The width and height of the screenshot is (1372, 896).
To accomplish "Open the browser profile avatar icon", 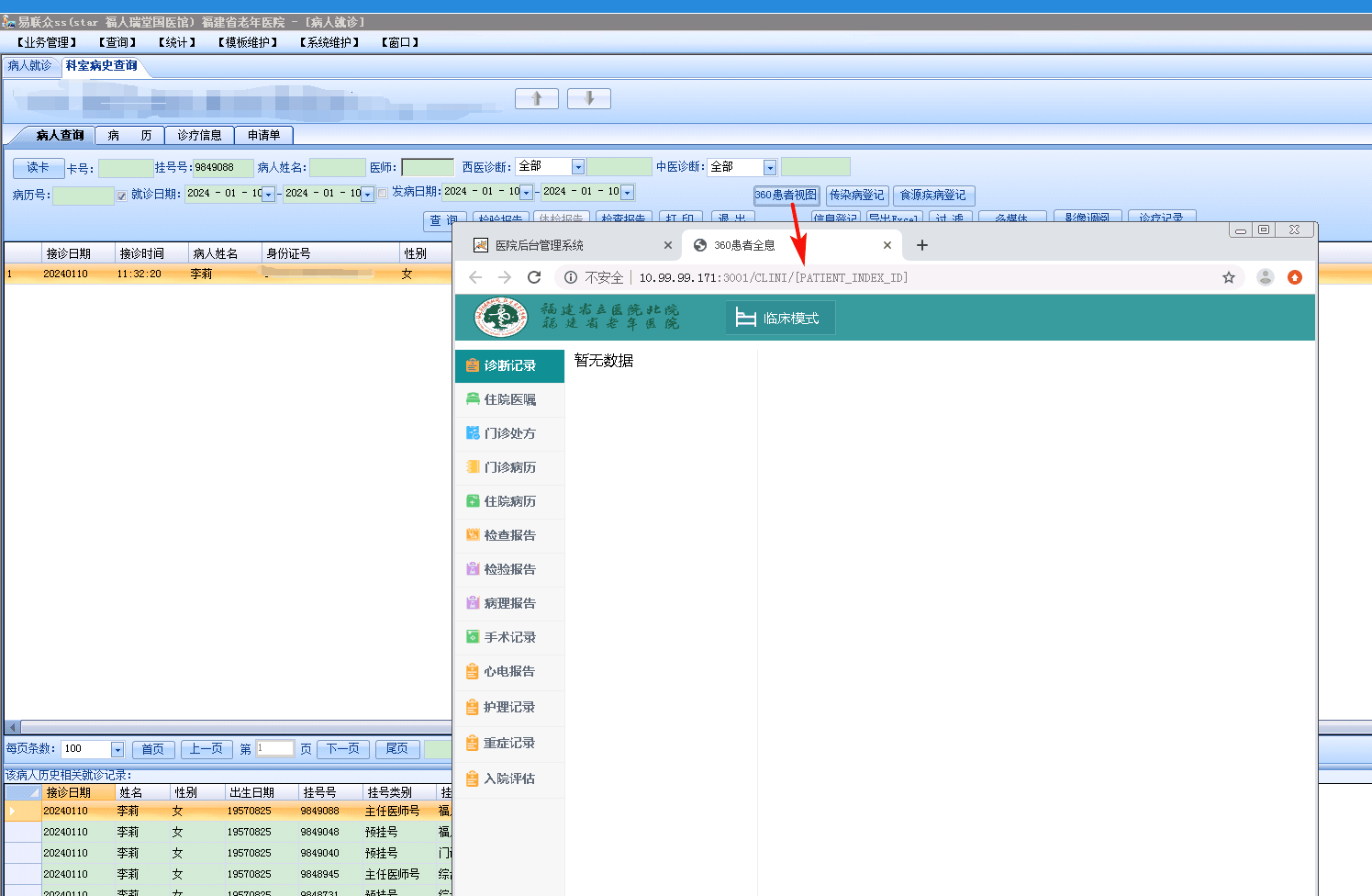I will 1266,277.
